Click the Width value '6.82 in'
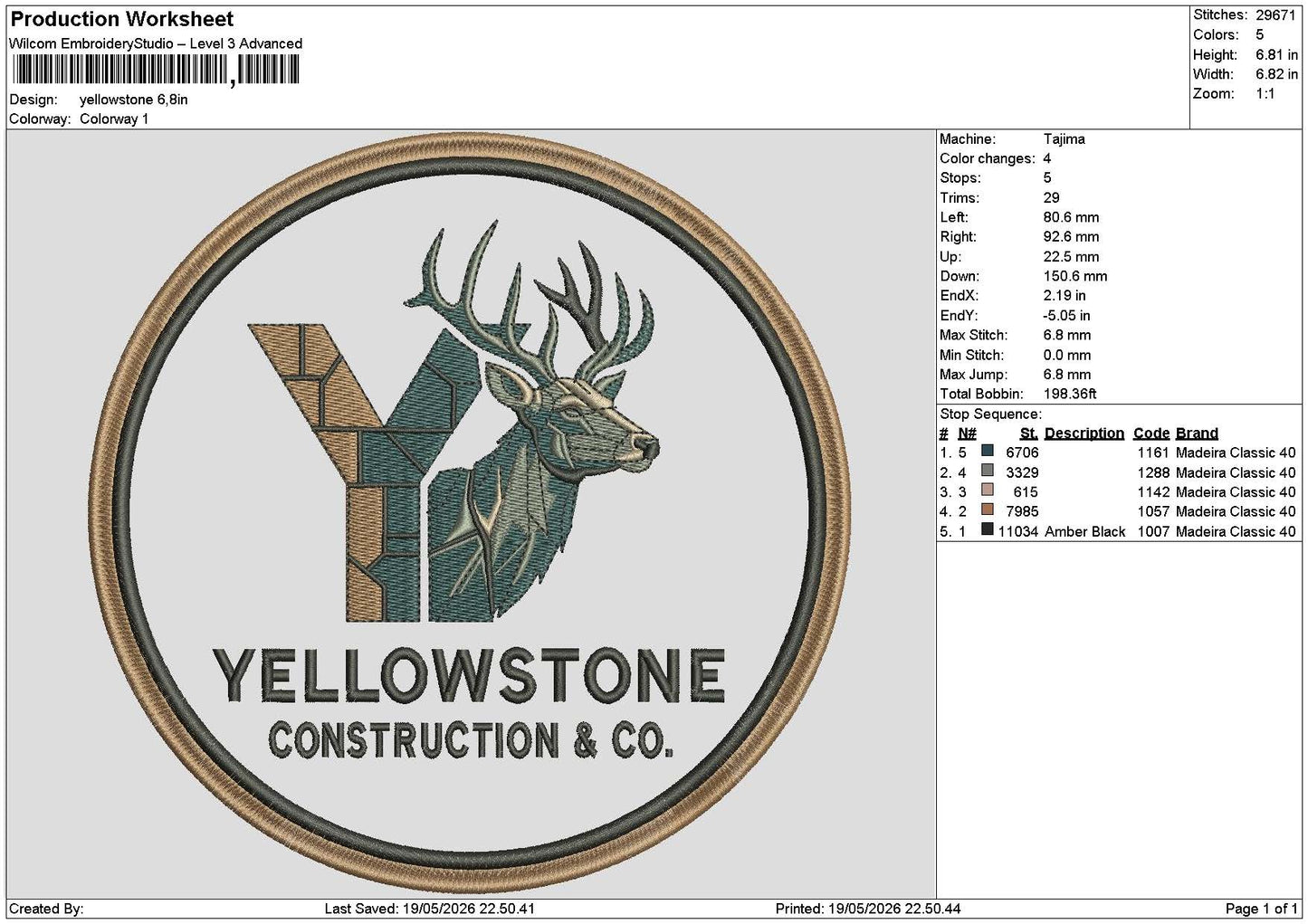 1276,75
